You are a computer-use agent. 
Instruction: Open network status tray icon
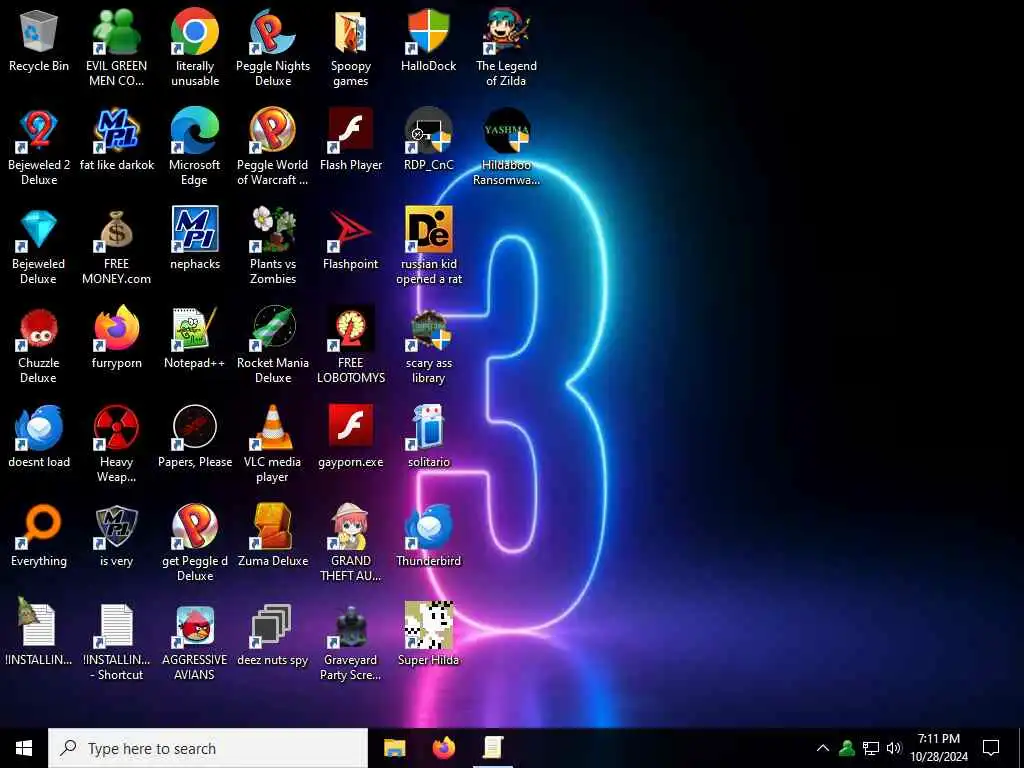coord(871,748)
